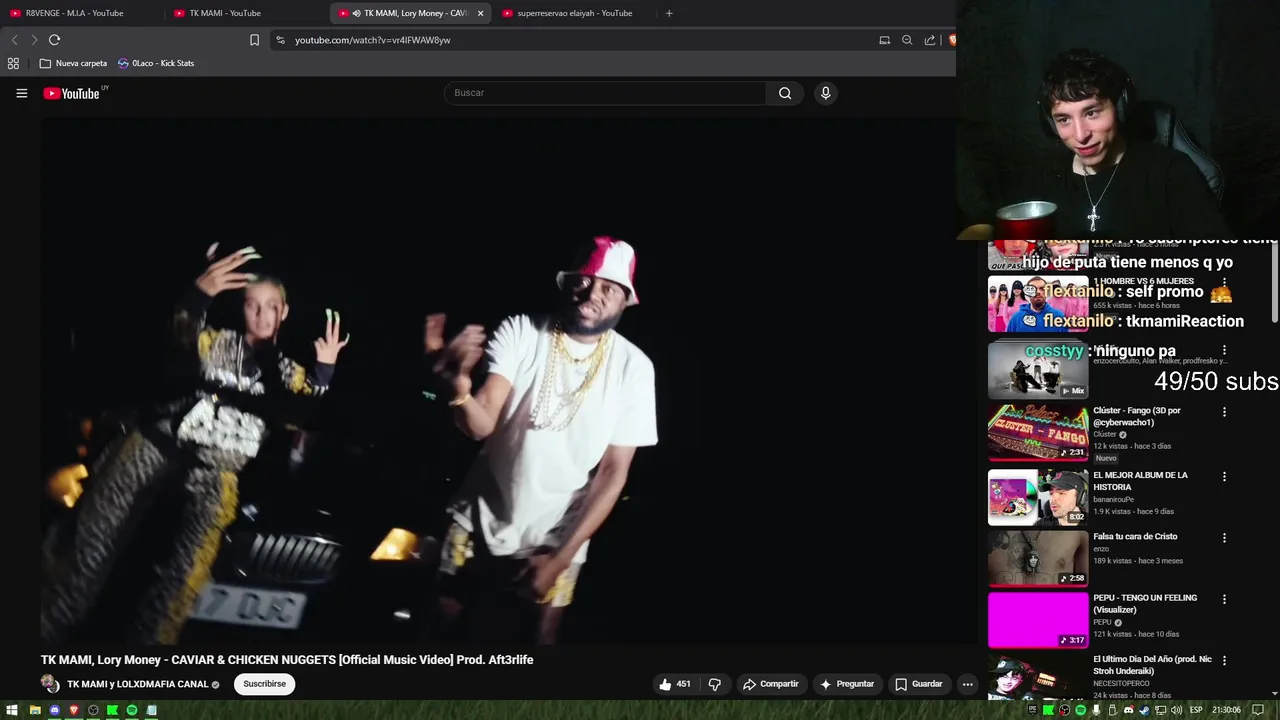Viewport: 1280px width, 720px height.
Task: Subscribe with the Suscribirse button
Action: coord(265,684)
